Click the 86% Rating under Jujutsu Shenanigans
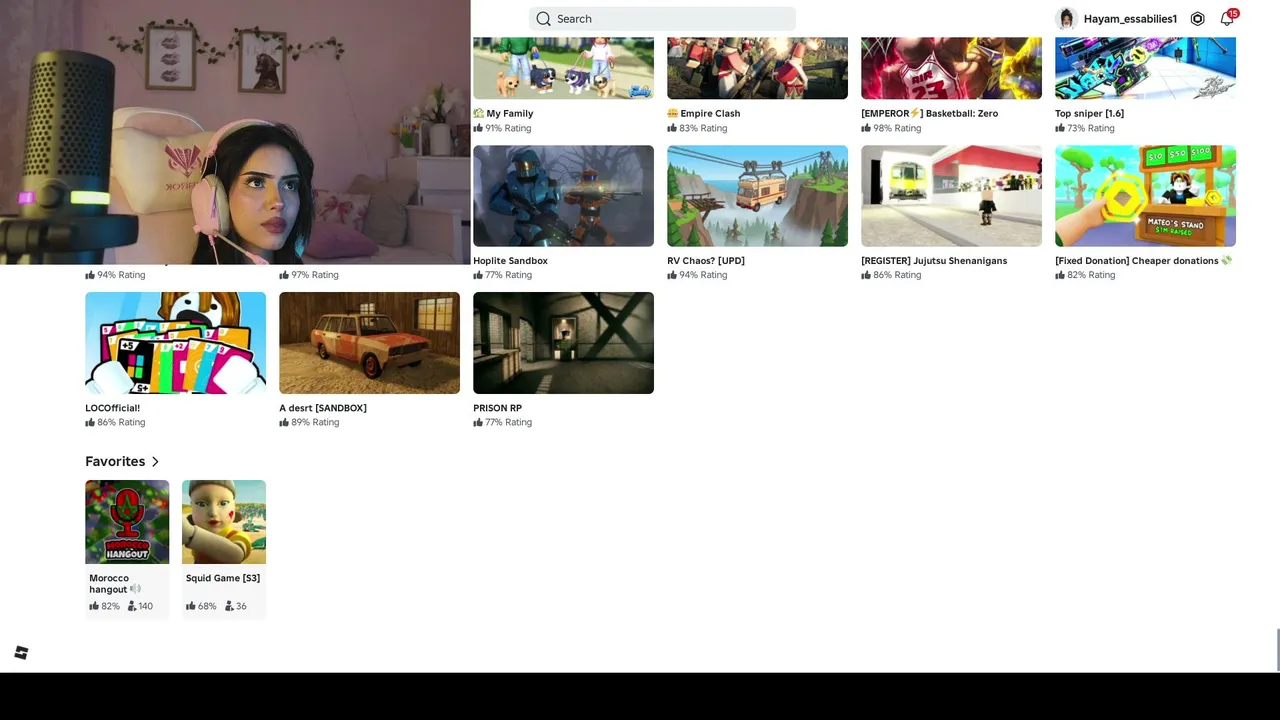Viewport: 1280px width, 720px height. tap(891, 275)
